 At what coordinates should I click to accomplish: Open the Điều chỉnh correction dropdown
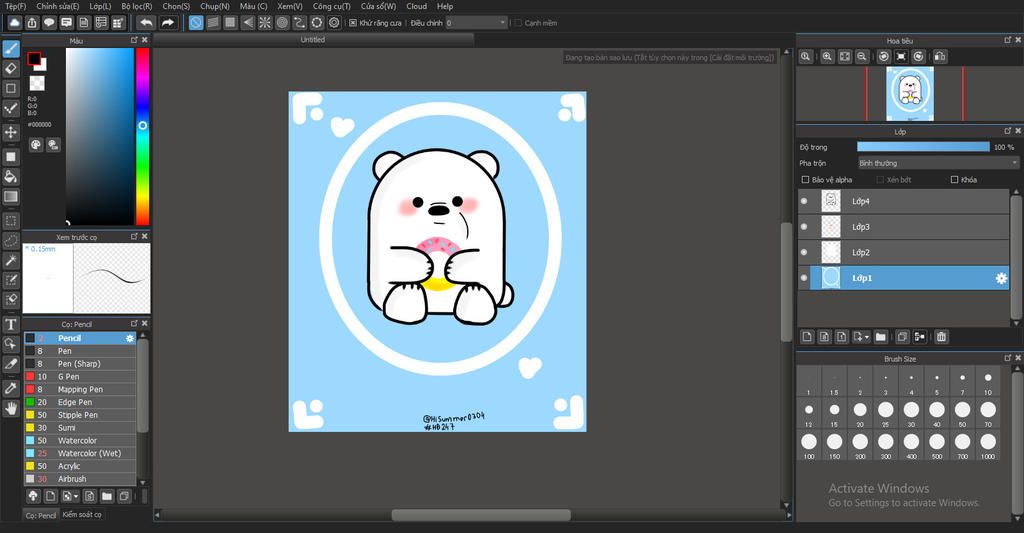pyautogui.click(x=477, y=23)
